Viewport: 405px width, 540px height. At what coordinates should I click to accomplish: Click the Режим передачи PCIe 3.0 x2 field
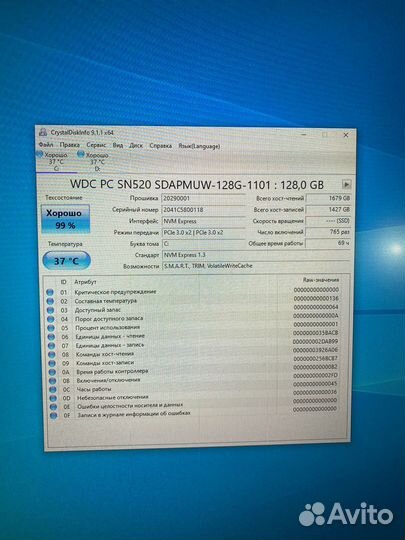click(x=203, y=232)
